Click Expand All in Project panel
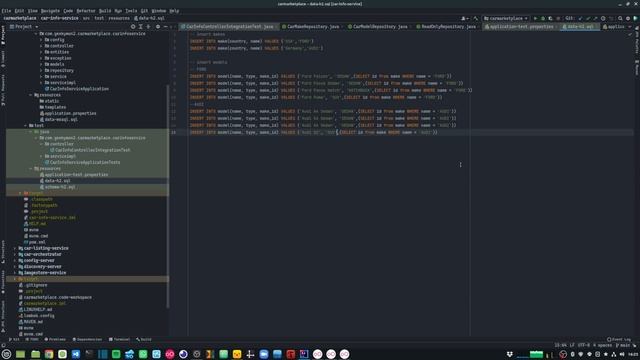The image size is (640, 360). (x=140, y=27)
